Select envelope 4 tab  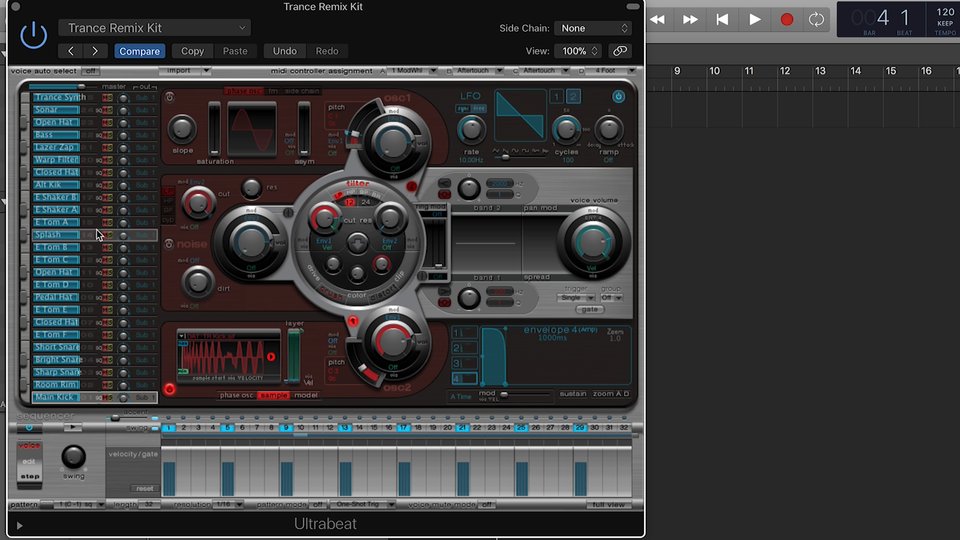[463, 379]
